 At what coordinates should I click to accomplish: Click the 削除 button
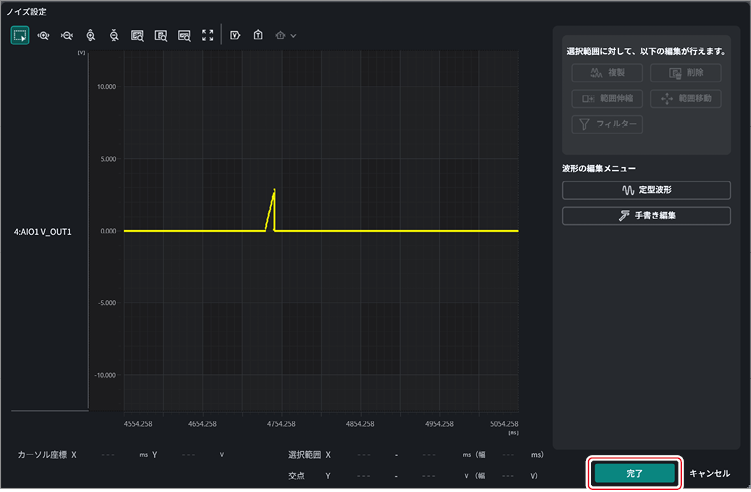(685, 73)
